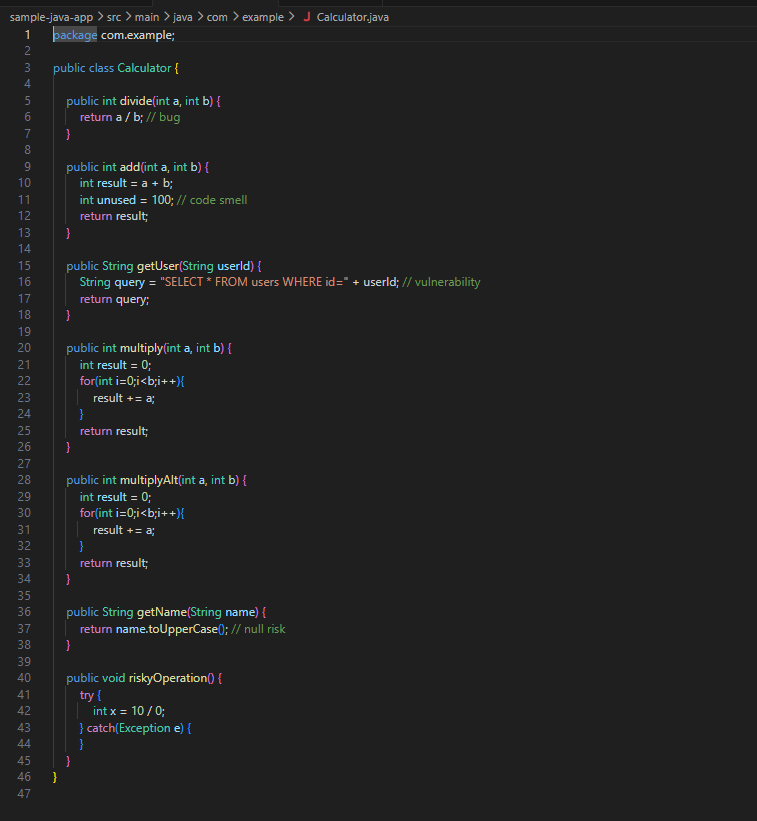Click the for loop on line 30
The width and height of the screenshot is (757, 821).
[x=132, y=513]
